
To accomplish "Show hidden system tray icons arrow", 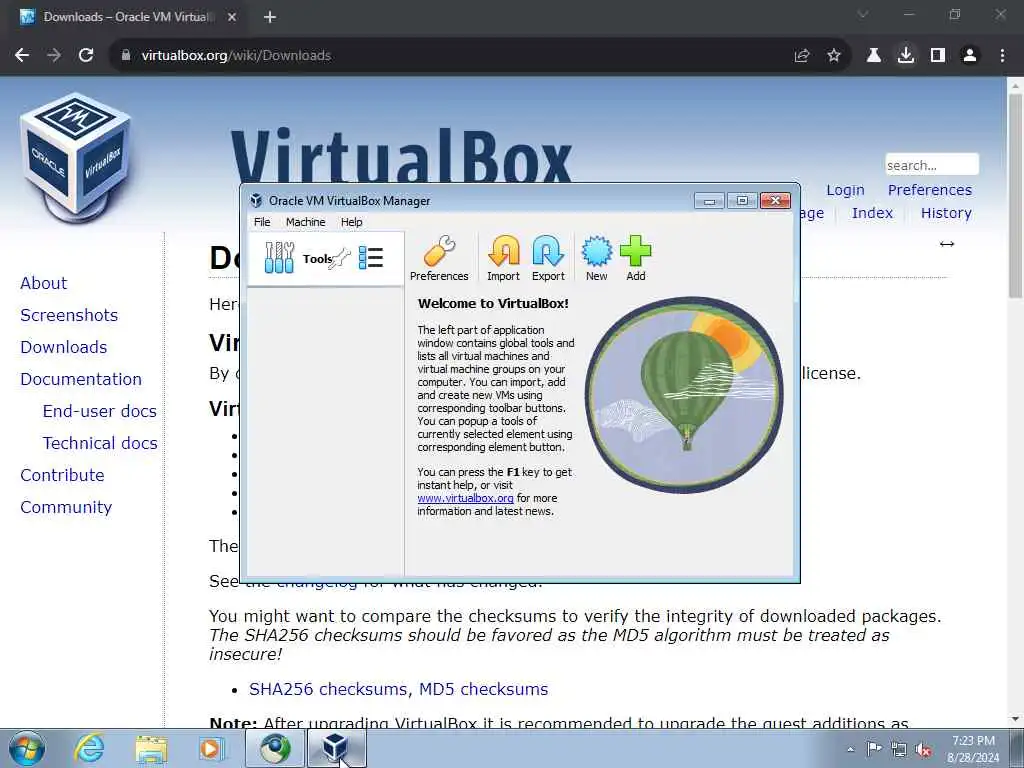I will click(850, 750).
